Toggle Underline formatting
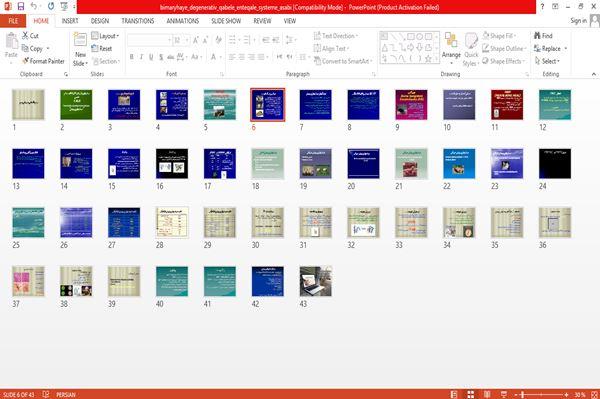The width and height of the screenshot is (600, 399). coord(151,57)
